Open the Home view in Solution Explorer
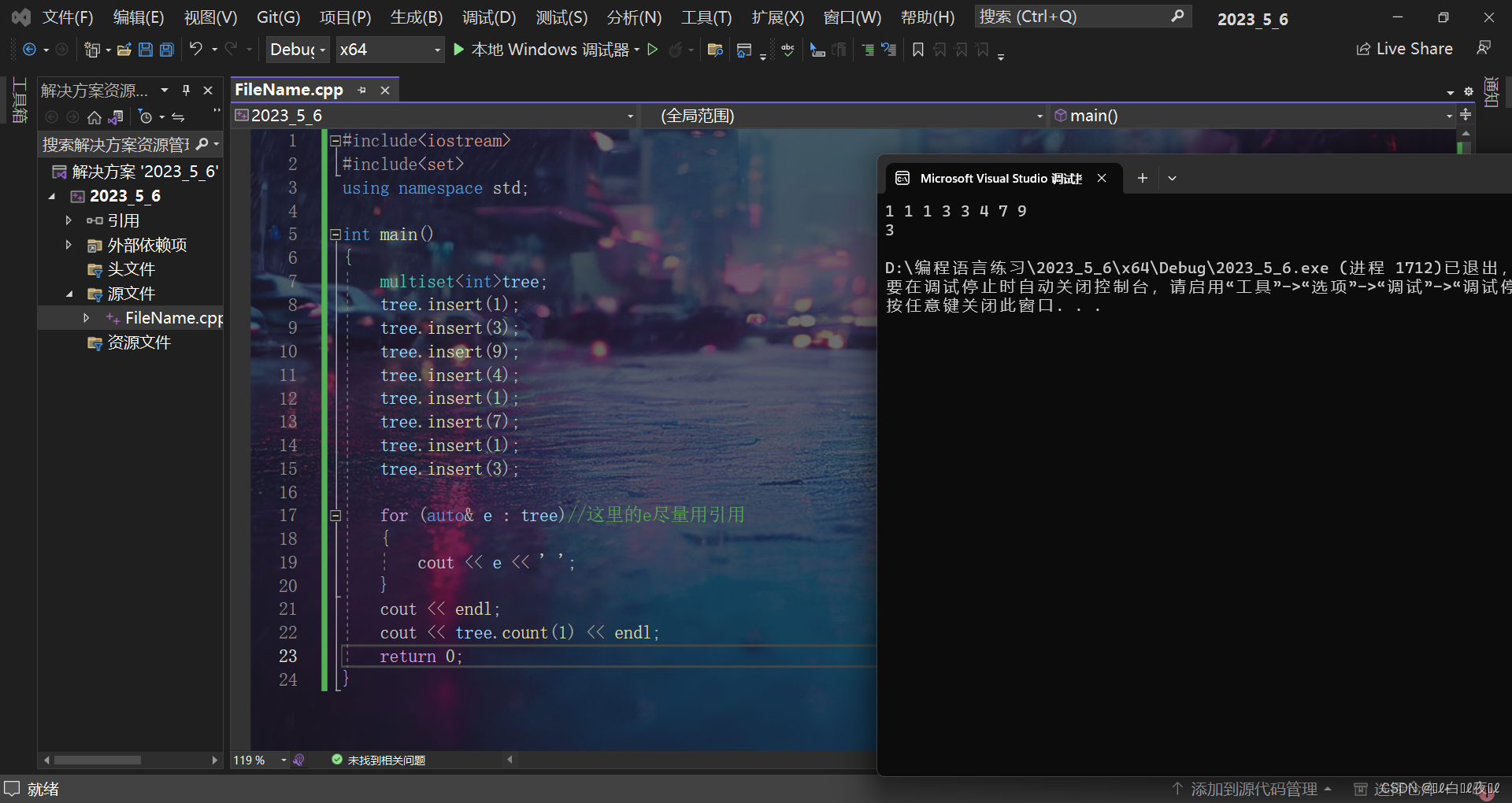 click(94, 117)
